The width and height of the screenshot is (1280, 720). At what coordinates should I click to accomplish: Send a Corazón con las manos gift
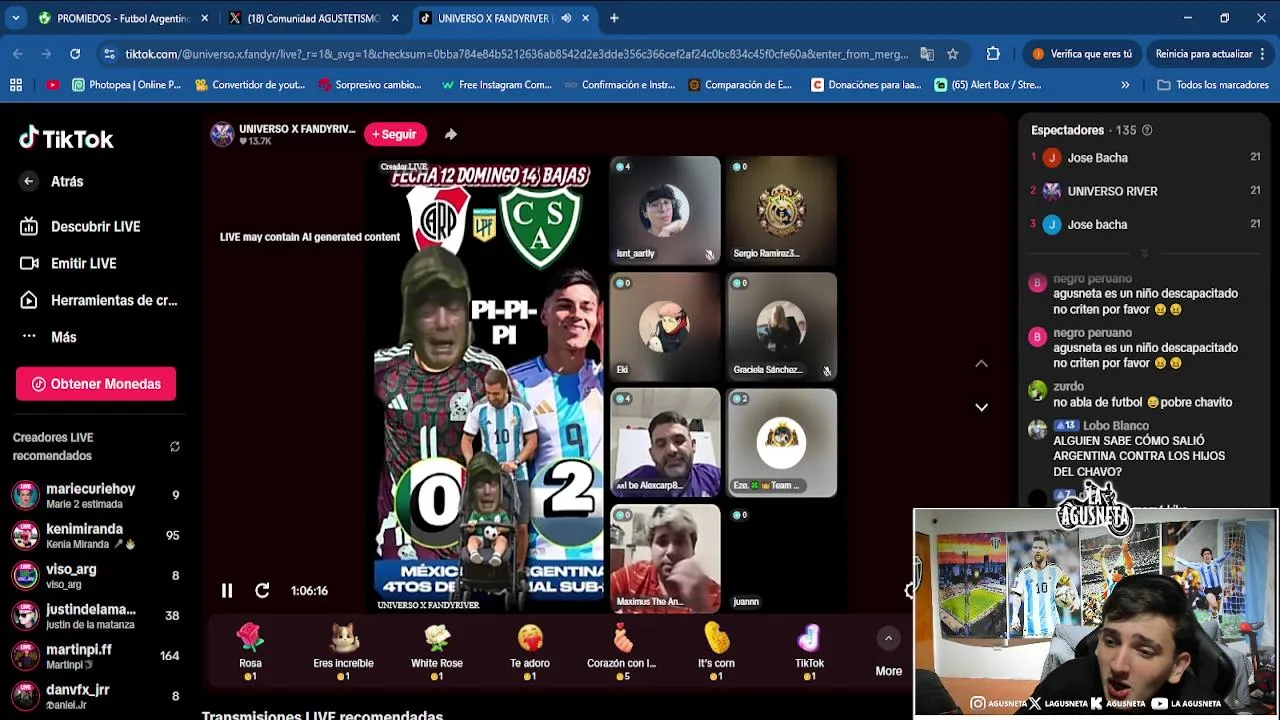tap(622, 651)
